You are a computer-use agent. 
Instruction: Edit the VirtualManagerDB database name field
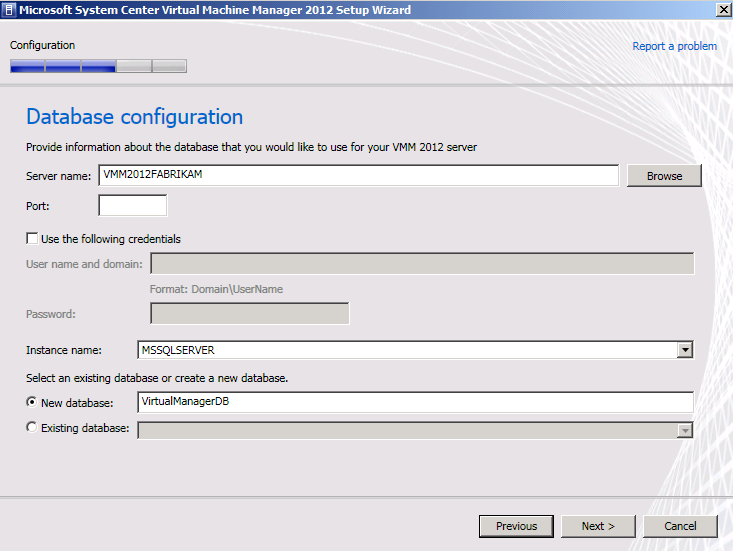point(415,402)
